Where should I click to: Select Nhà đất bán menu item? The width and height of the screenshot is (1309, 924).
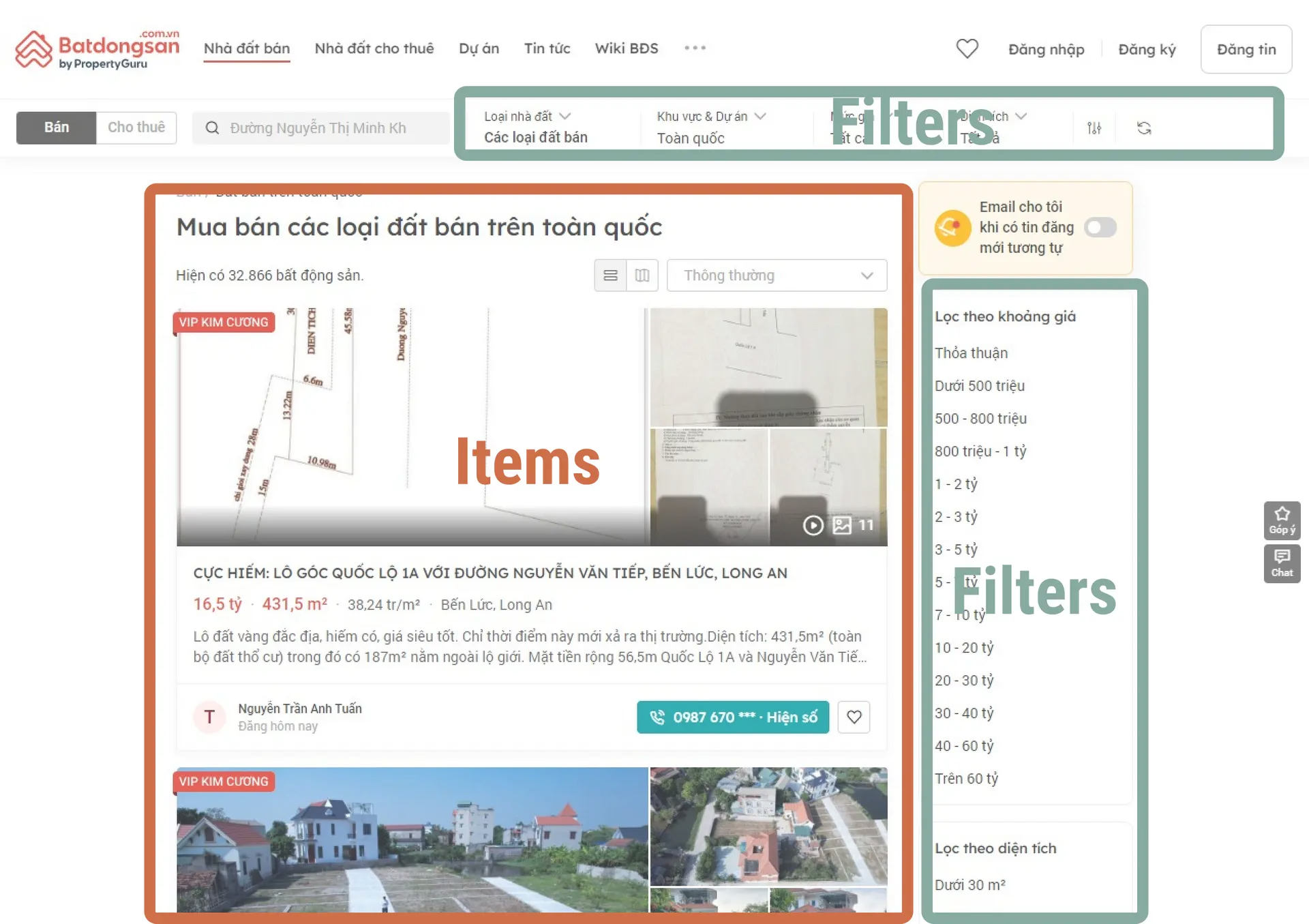pos(247,48)
